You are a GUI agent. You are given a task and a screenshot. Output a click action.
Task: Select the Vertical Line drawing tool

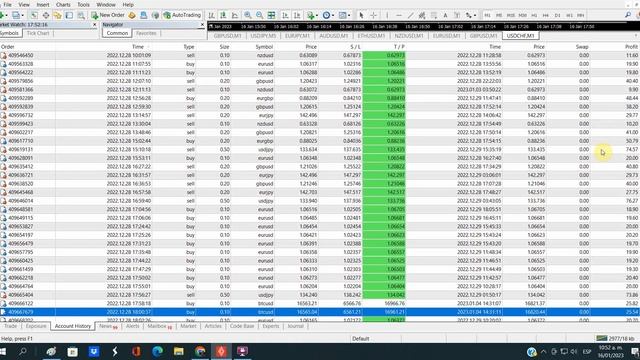pos(387,16)
